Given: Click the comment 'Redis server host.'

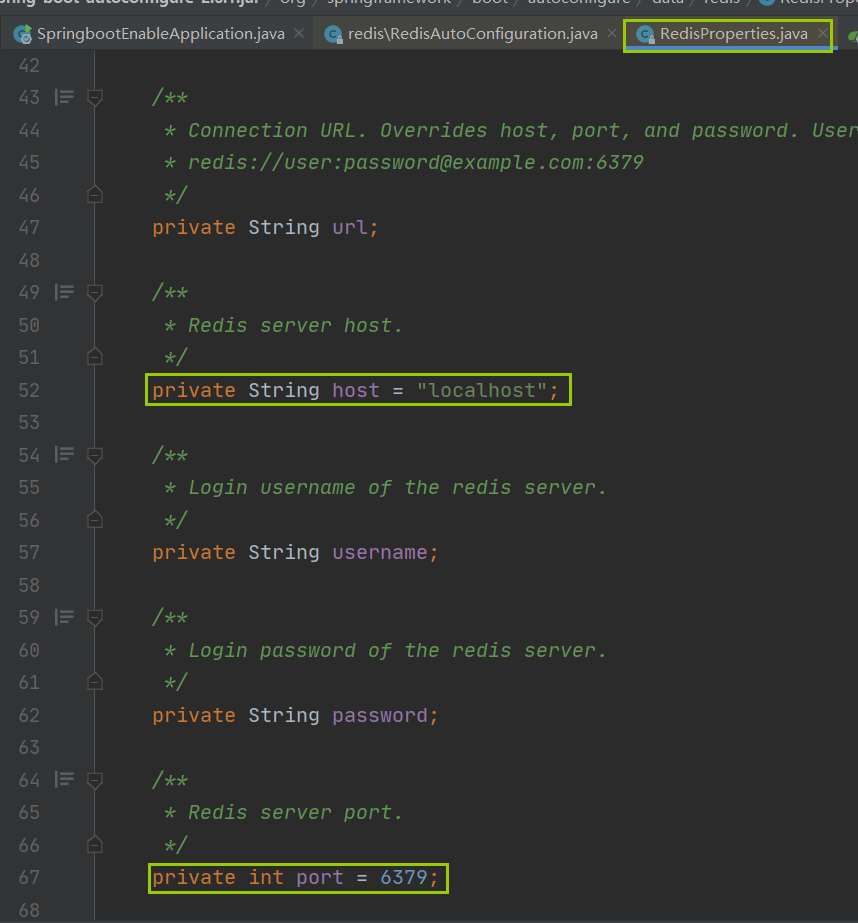Looking at the screenshot, I should click(295, 325).
